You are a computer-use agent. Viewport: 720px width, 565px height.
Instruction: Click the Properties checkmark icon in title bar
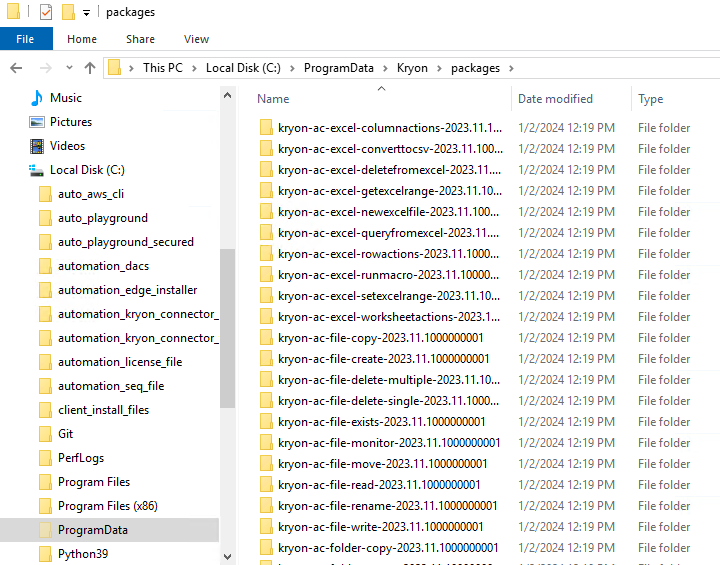pyautogui.click(x=46, y=12)
